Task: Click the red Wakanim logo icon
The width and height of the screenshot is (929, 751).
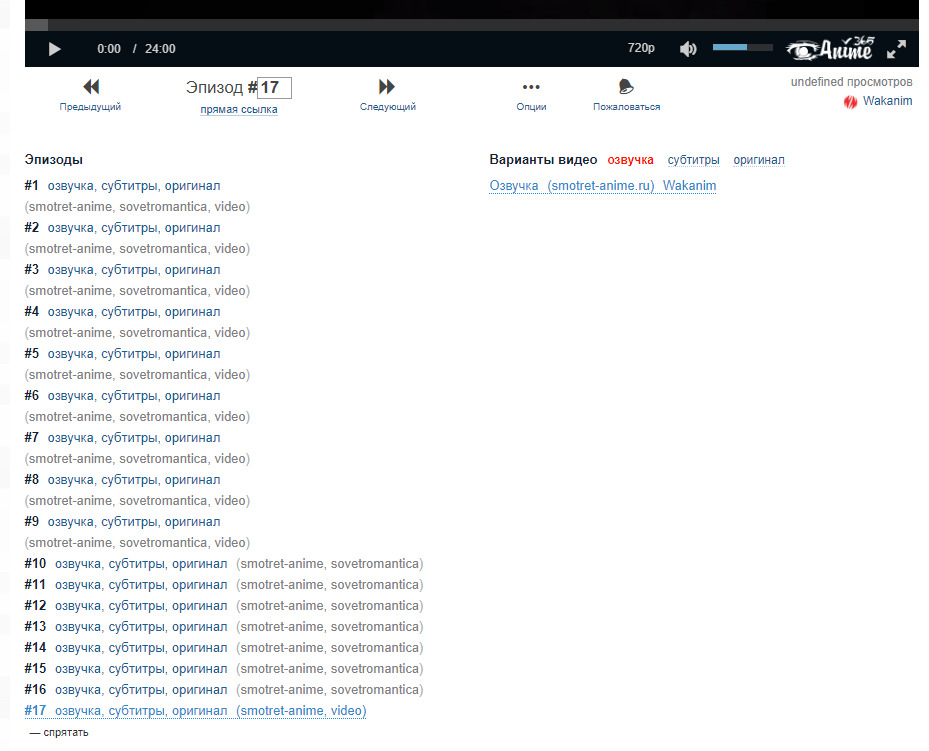Action: coord(850,102)
